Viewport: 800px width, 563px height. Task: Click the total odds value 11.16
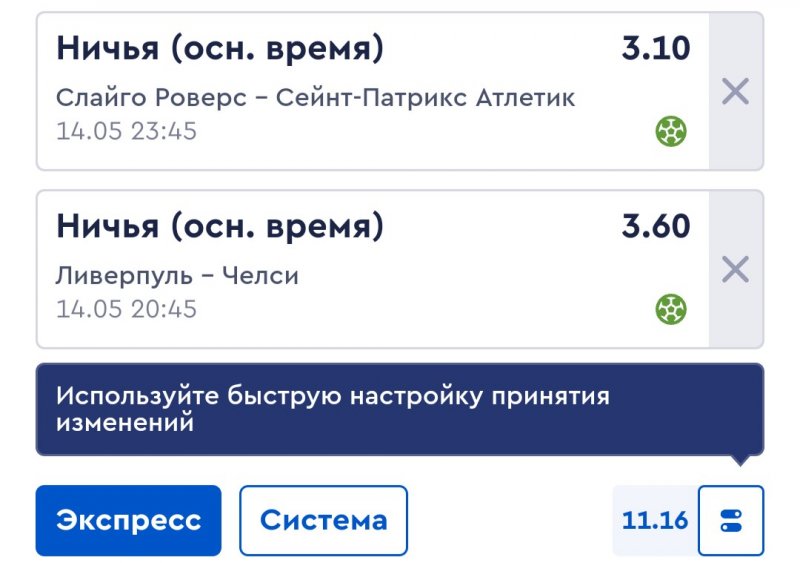[655, 520]
